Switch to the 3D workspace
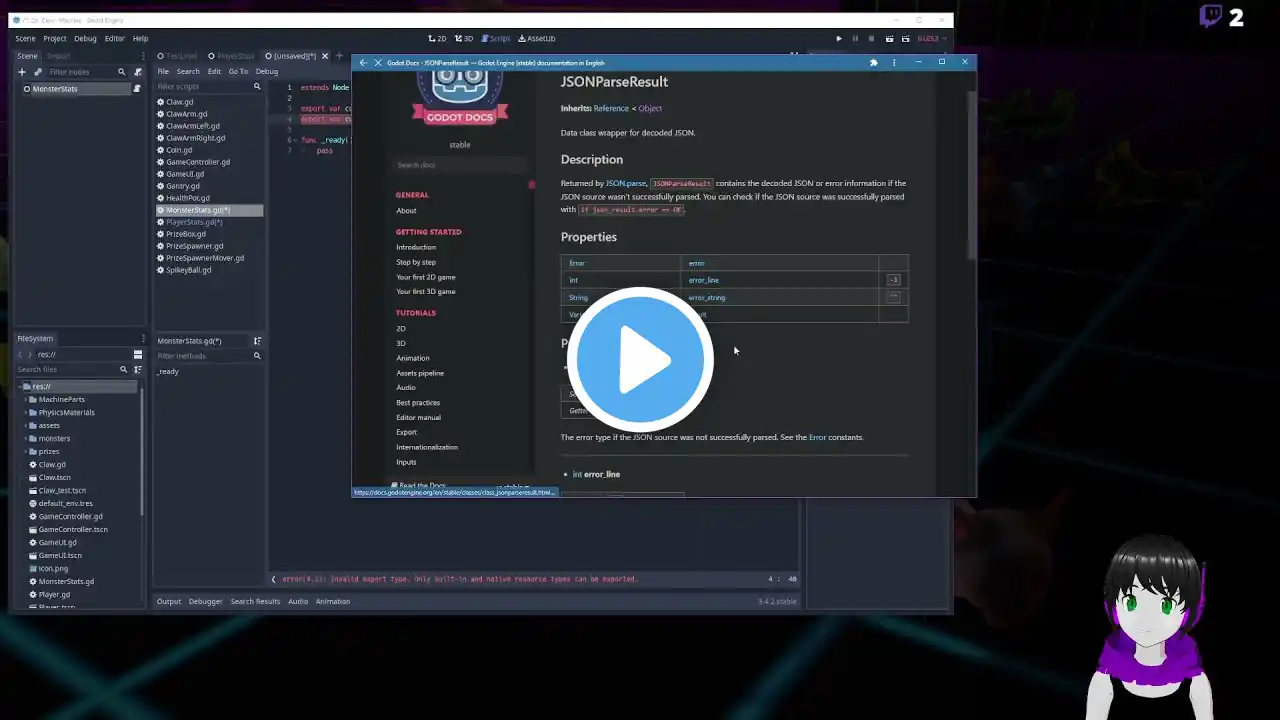Viewport: 1280px width, 720px height. point(463,38)
